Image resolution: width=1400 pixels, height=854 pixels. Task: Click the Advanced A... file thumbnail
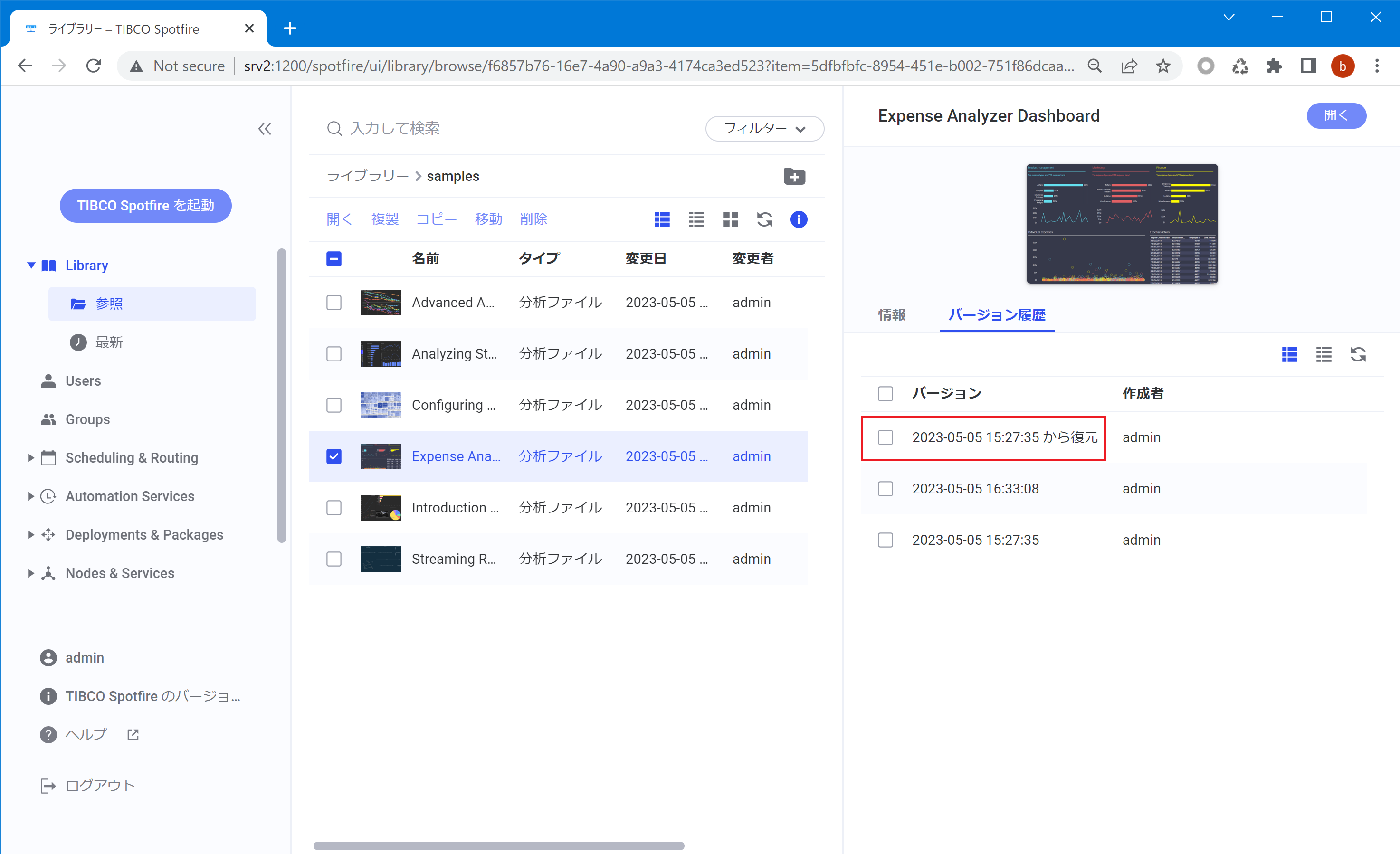pyautogui.click(x=381, y=302)
